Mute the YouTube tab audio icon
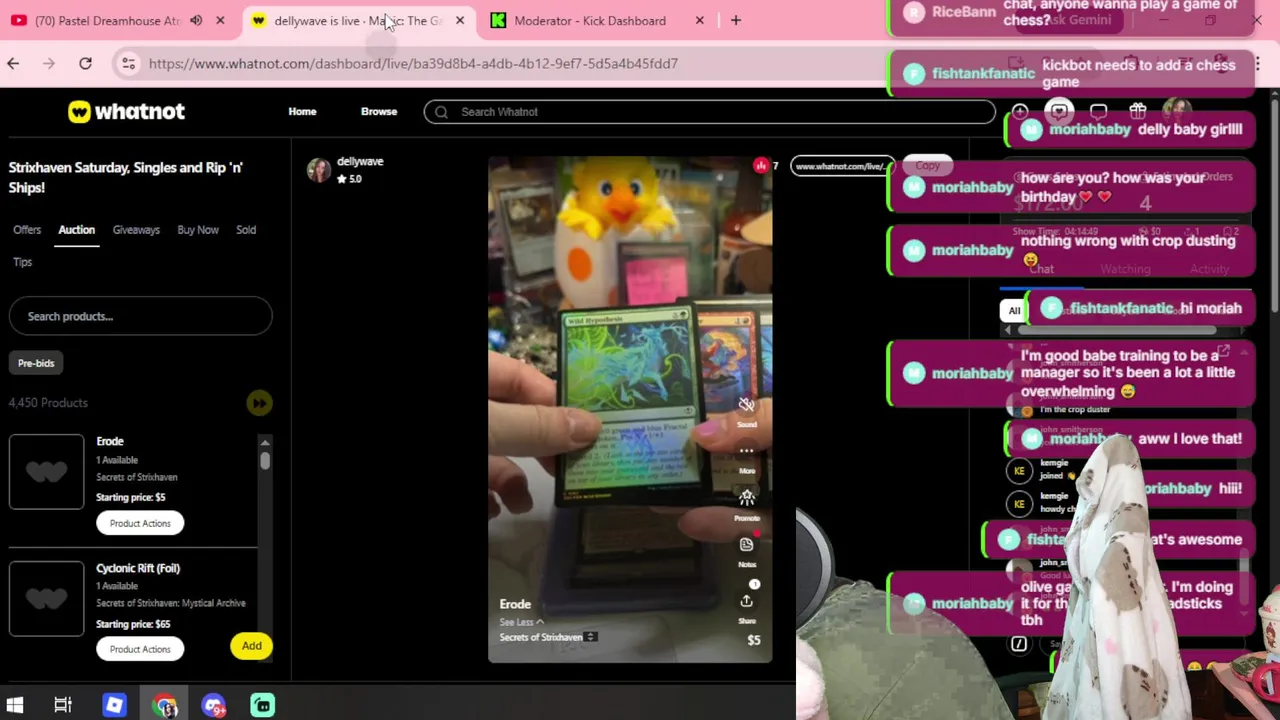The height and width of the screenshot is (720, 1280). pyautogui.click(x=196, y=20)
